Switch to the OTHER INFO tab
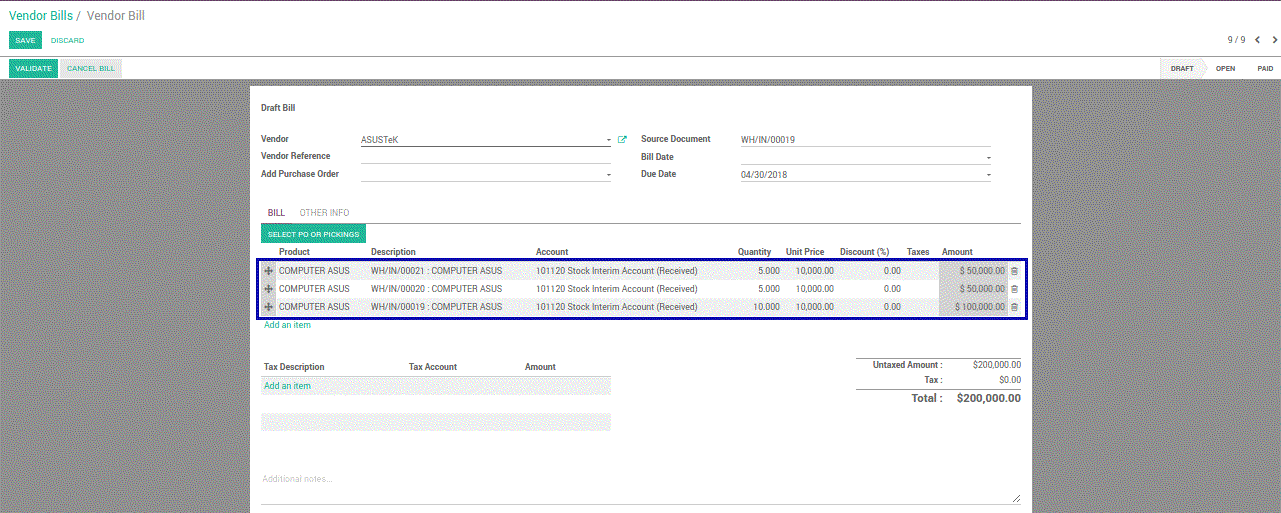Screen dimensions: 1281x513 click(324, 213)
